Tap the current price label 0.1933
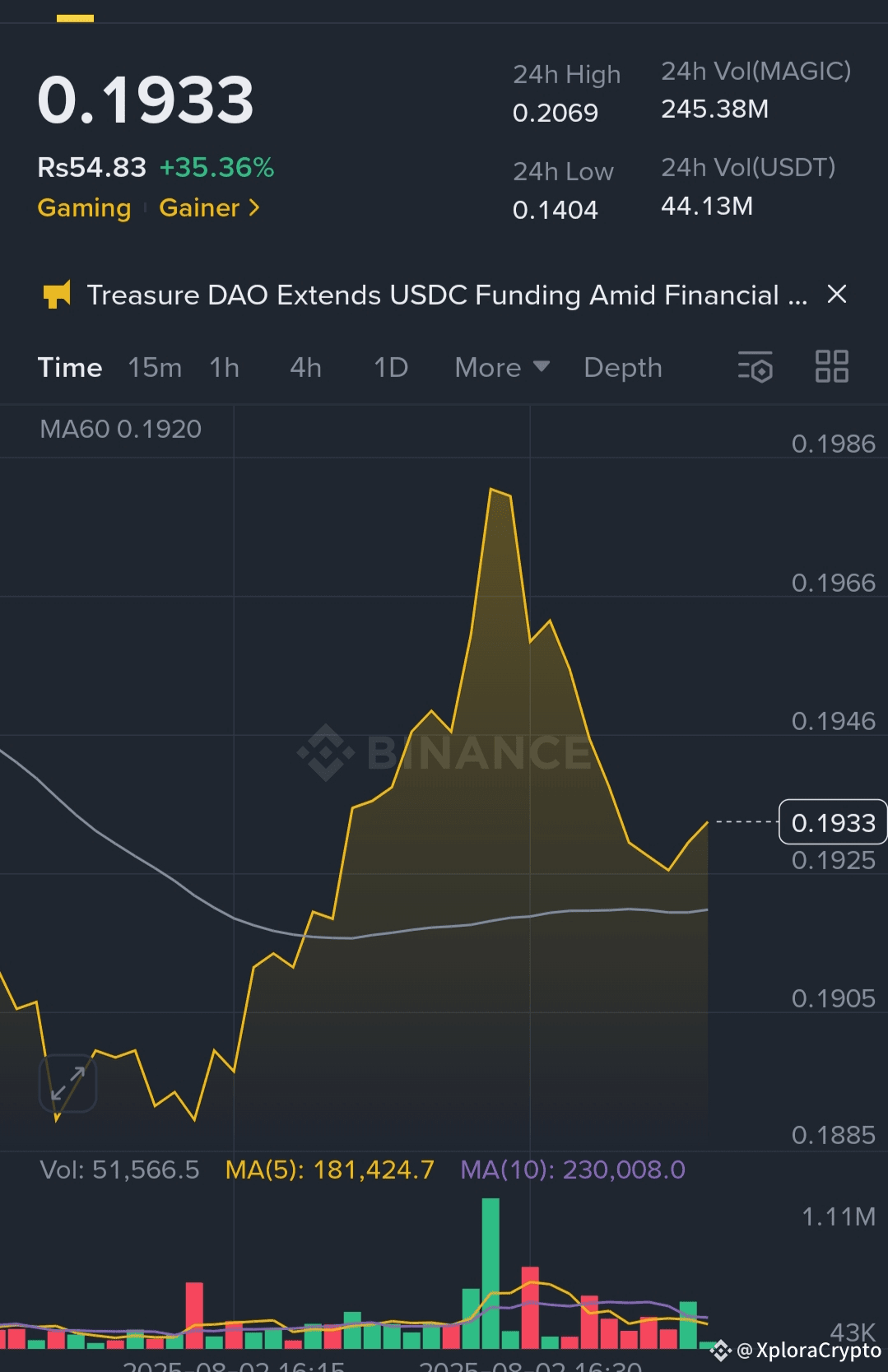 tap(833, 822)
